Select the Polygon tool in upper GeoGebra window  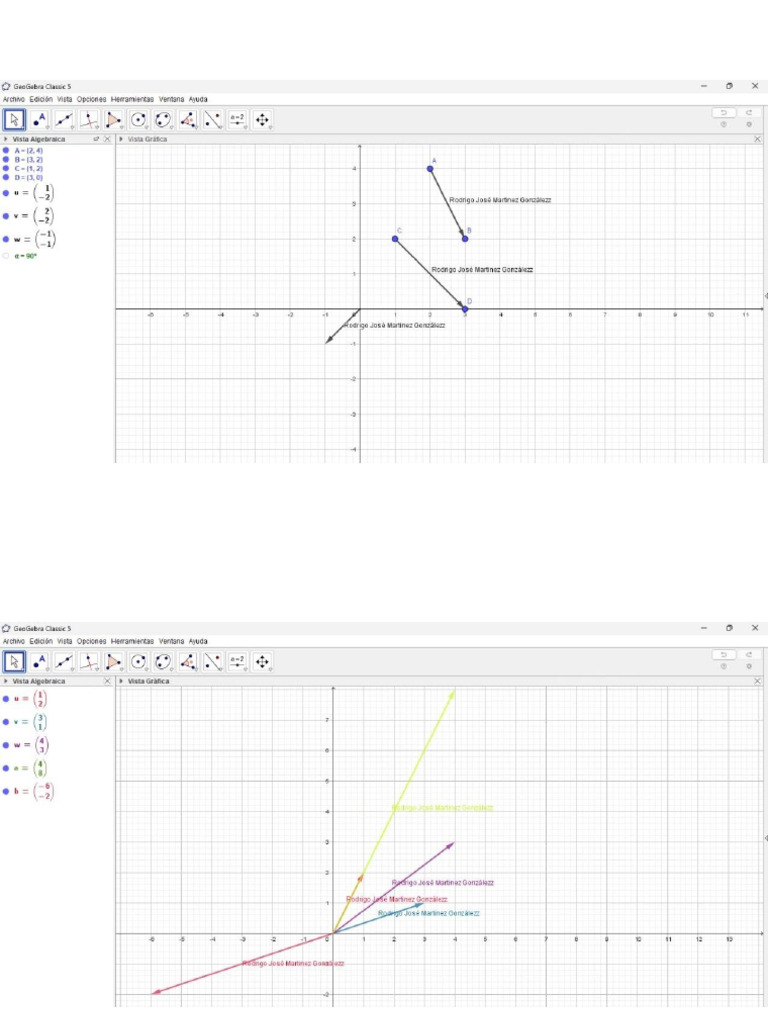click(x=114, y=120)
